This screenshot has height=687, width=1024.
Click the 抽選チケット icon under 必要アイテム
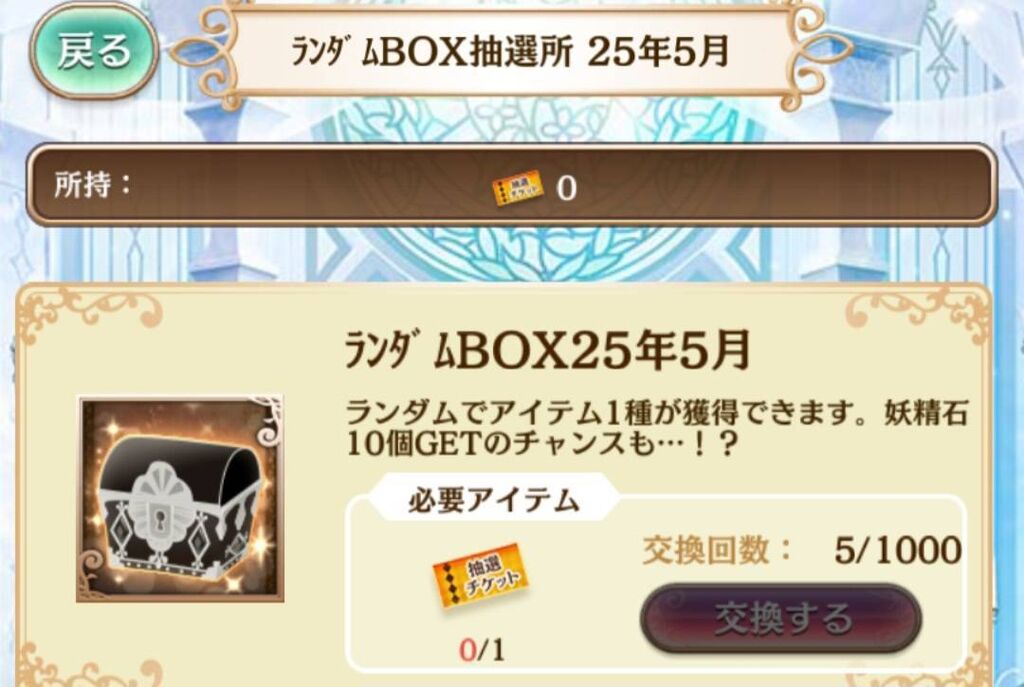[x=481, y=575]
